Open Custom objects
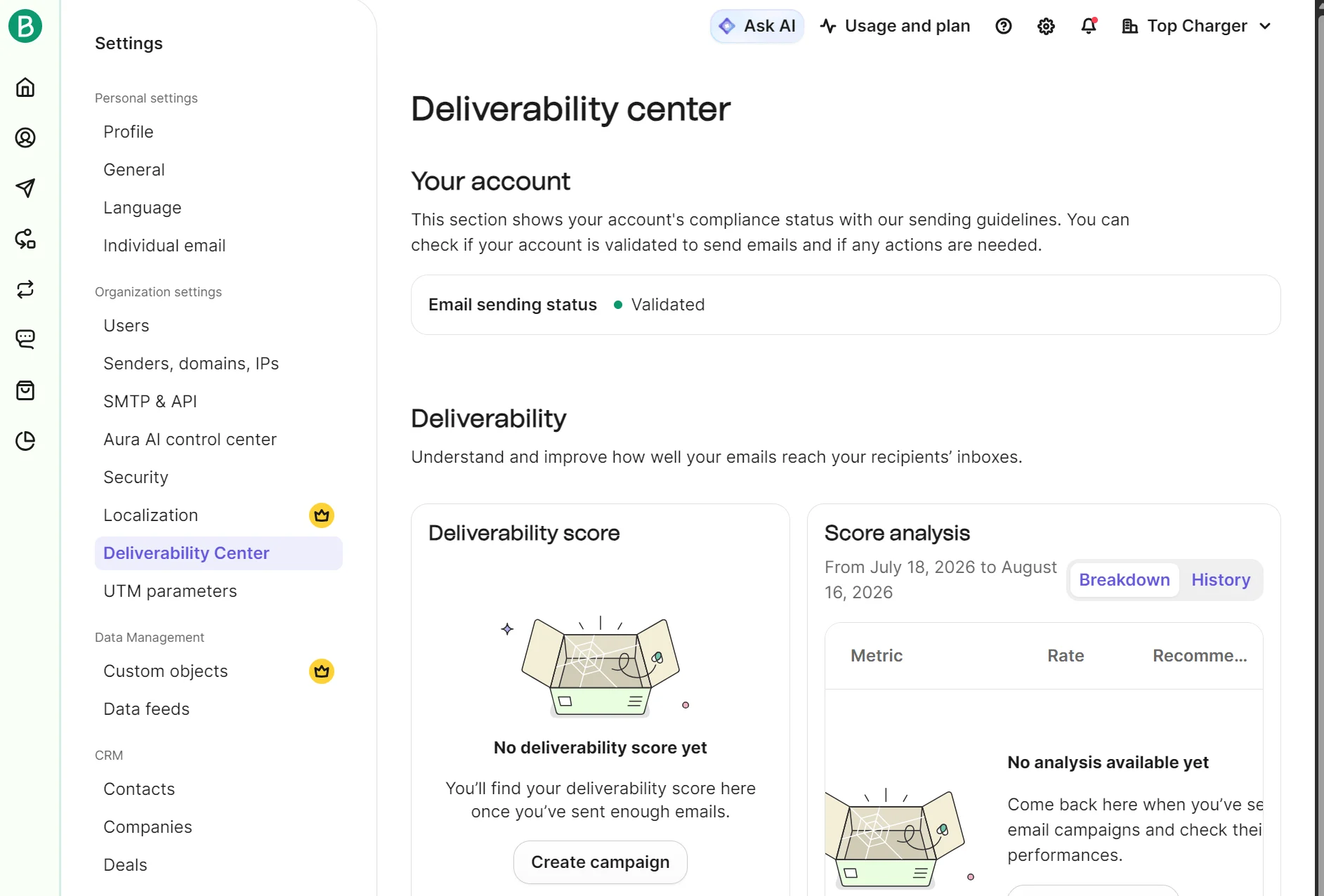This screenshot has width=1324, height=896. (166, 671)
